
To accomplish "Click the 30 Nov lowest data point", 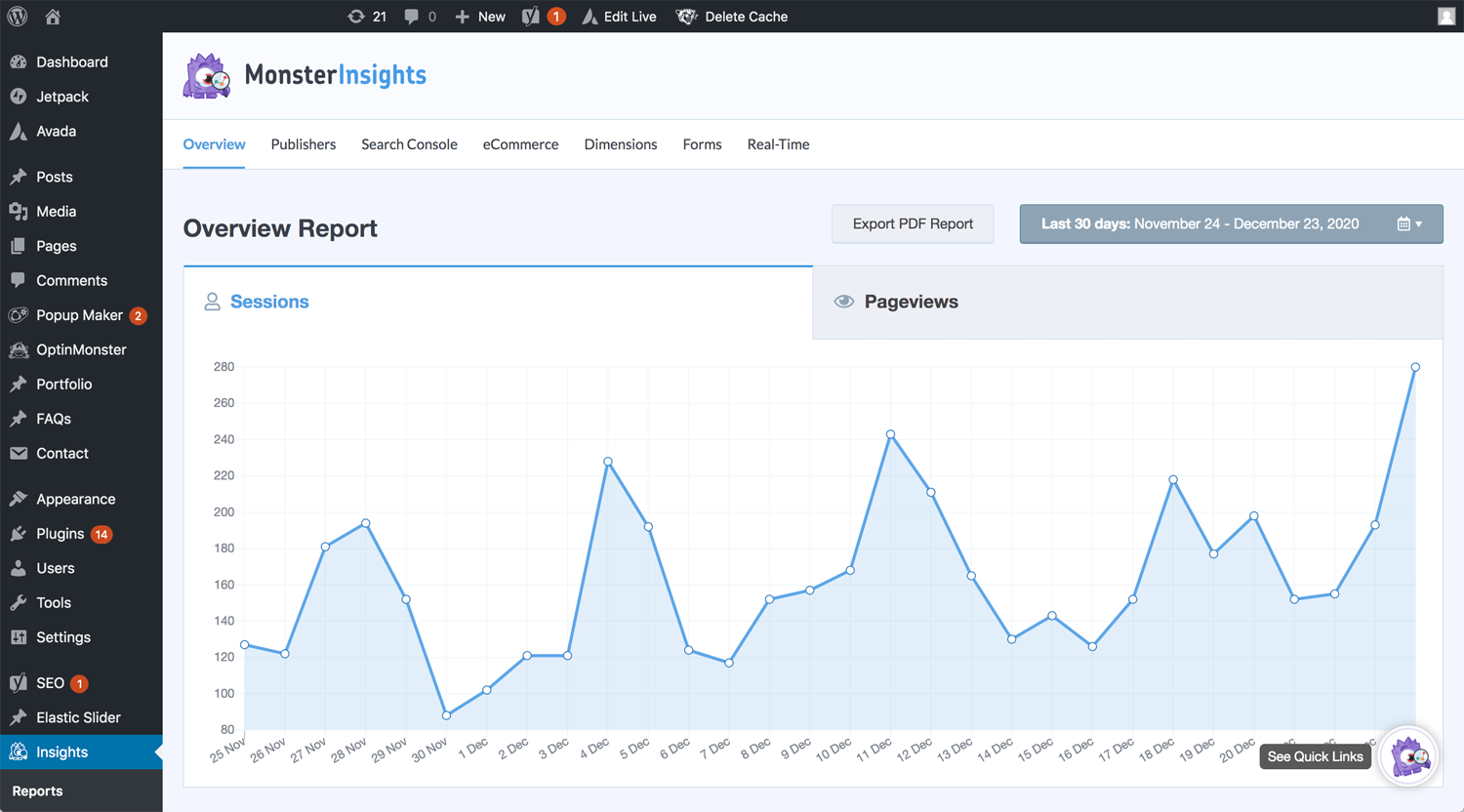I will (x=447, y=715).
